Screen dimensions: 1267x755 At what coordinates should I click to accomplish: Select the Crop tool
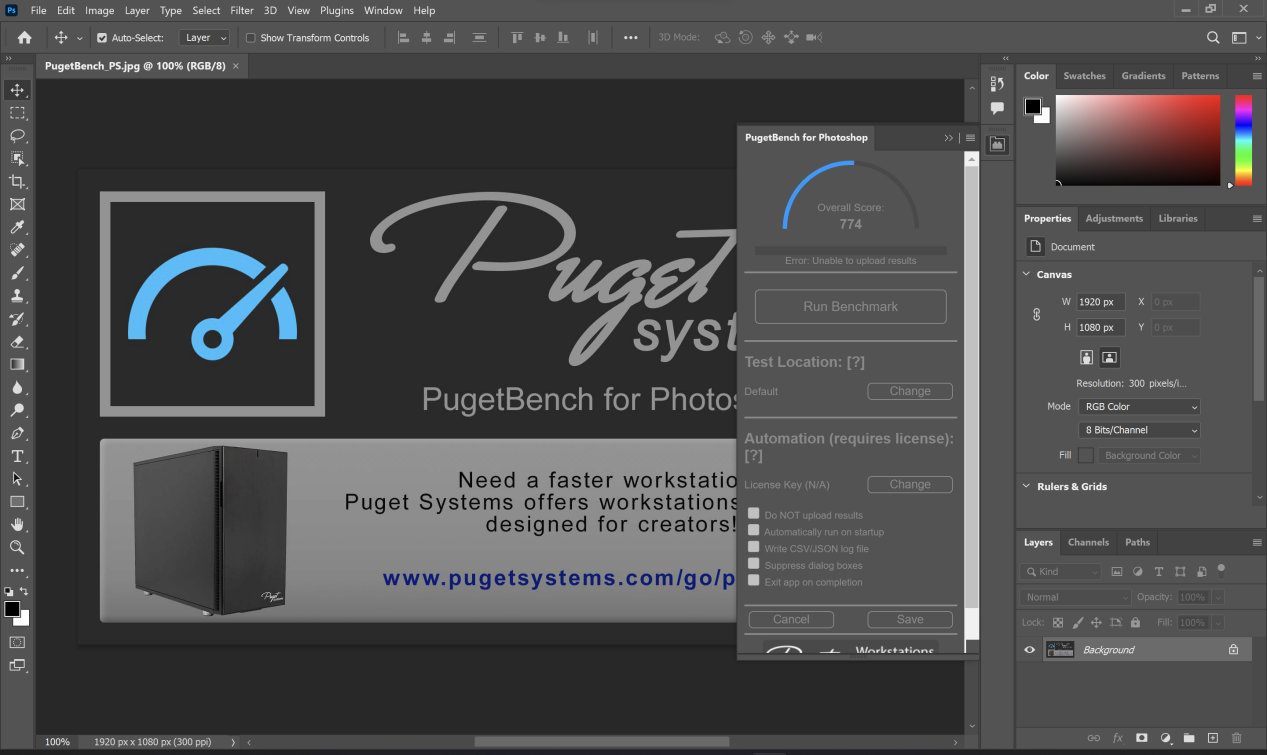17,182
